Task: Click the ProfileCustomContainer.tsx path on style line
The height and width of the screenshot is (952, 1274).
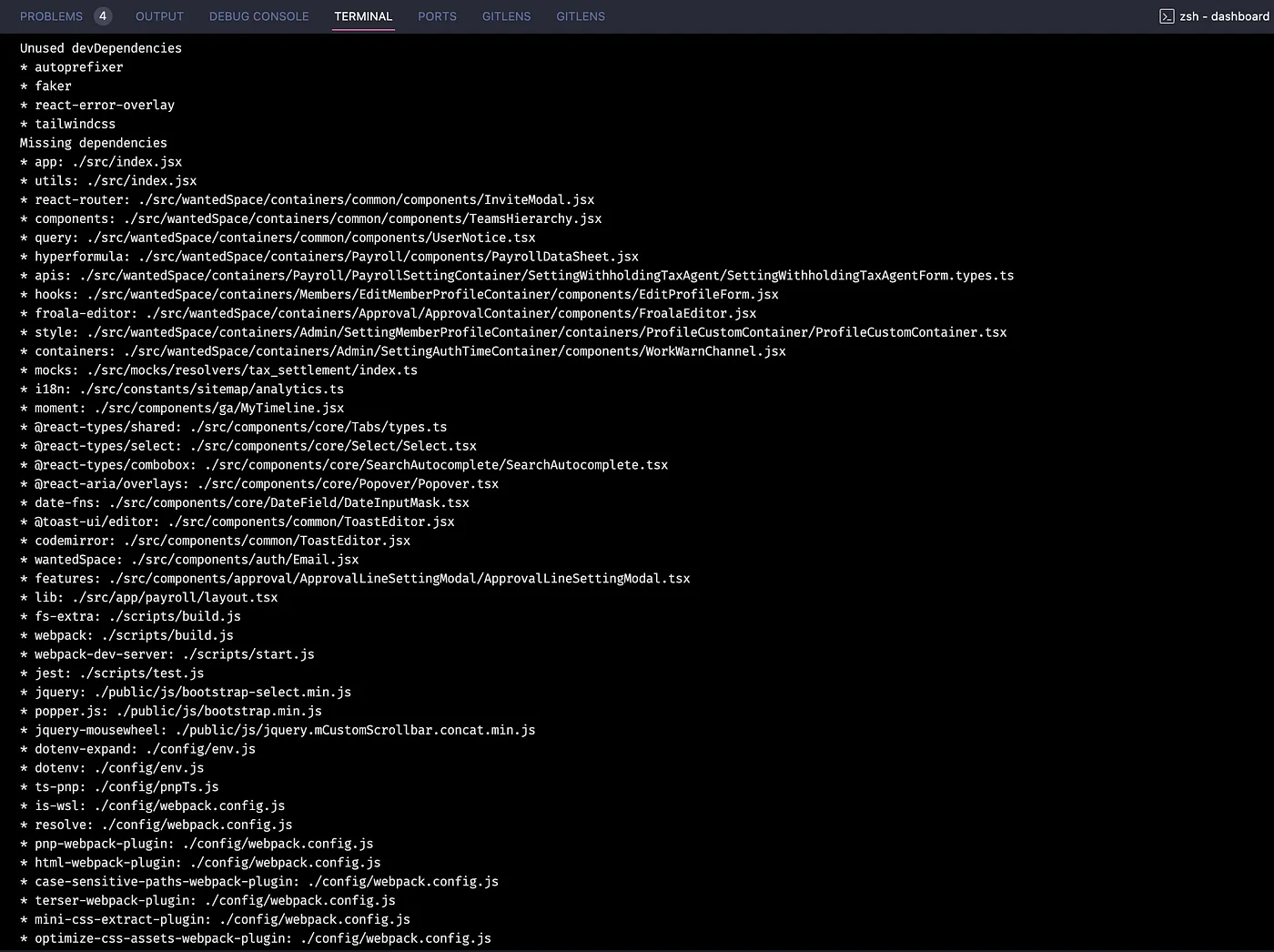Action: point(547,332)
